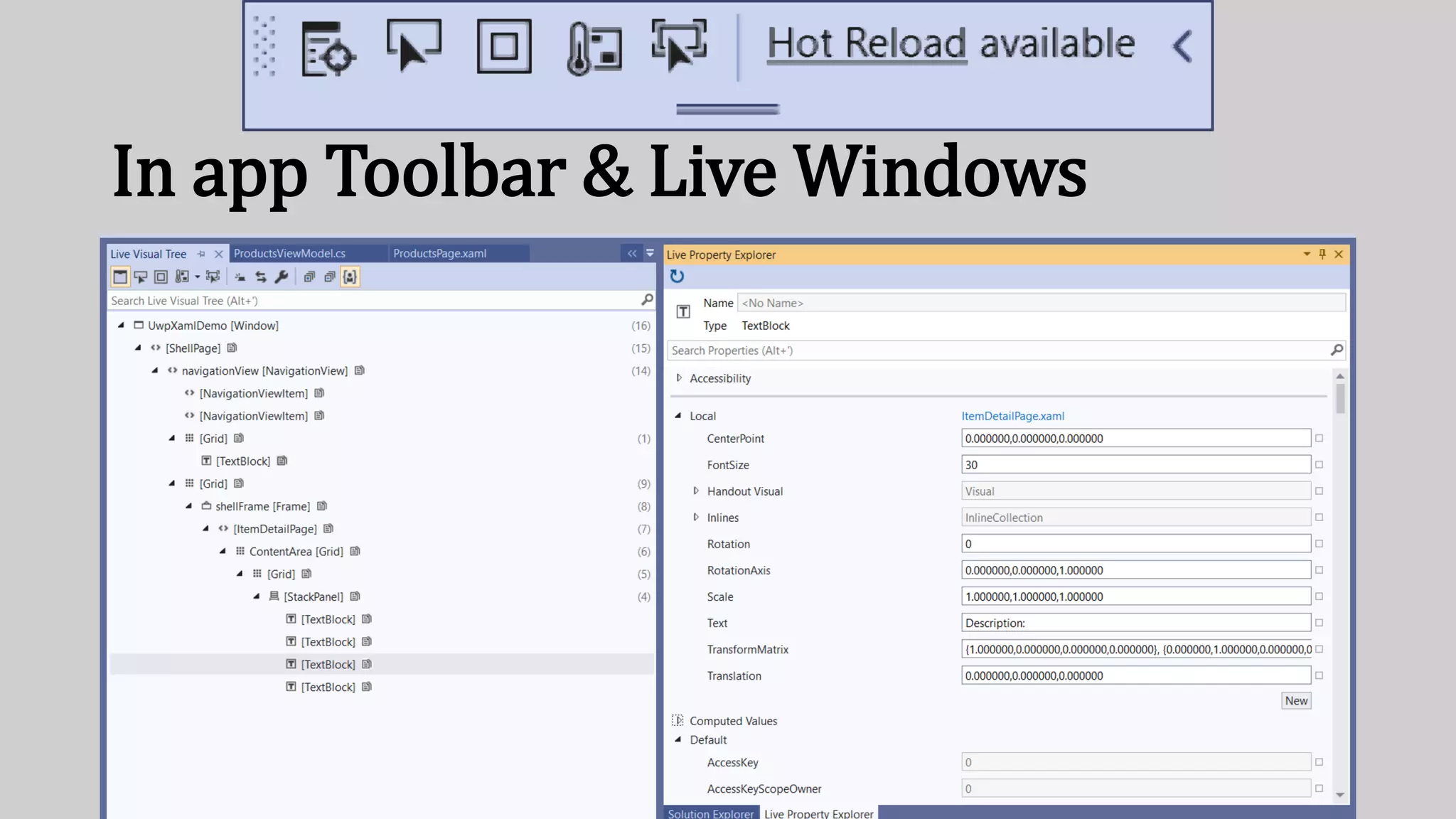Collapse the [ShellPage] tree node
The height and width of the screenshot is (819, 1456).
[x=138, y=348]
